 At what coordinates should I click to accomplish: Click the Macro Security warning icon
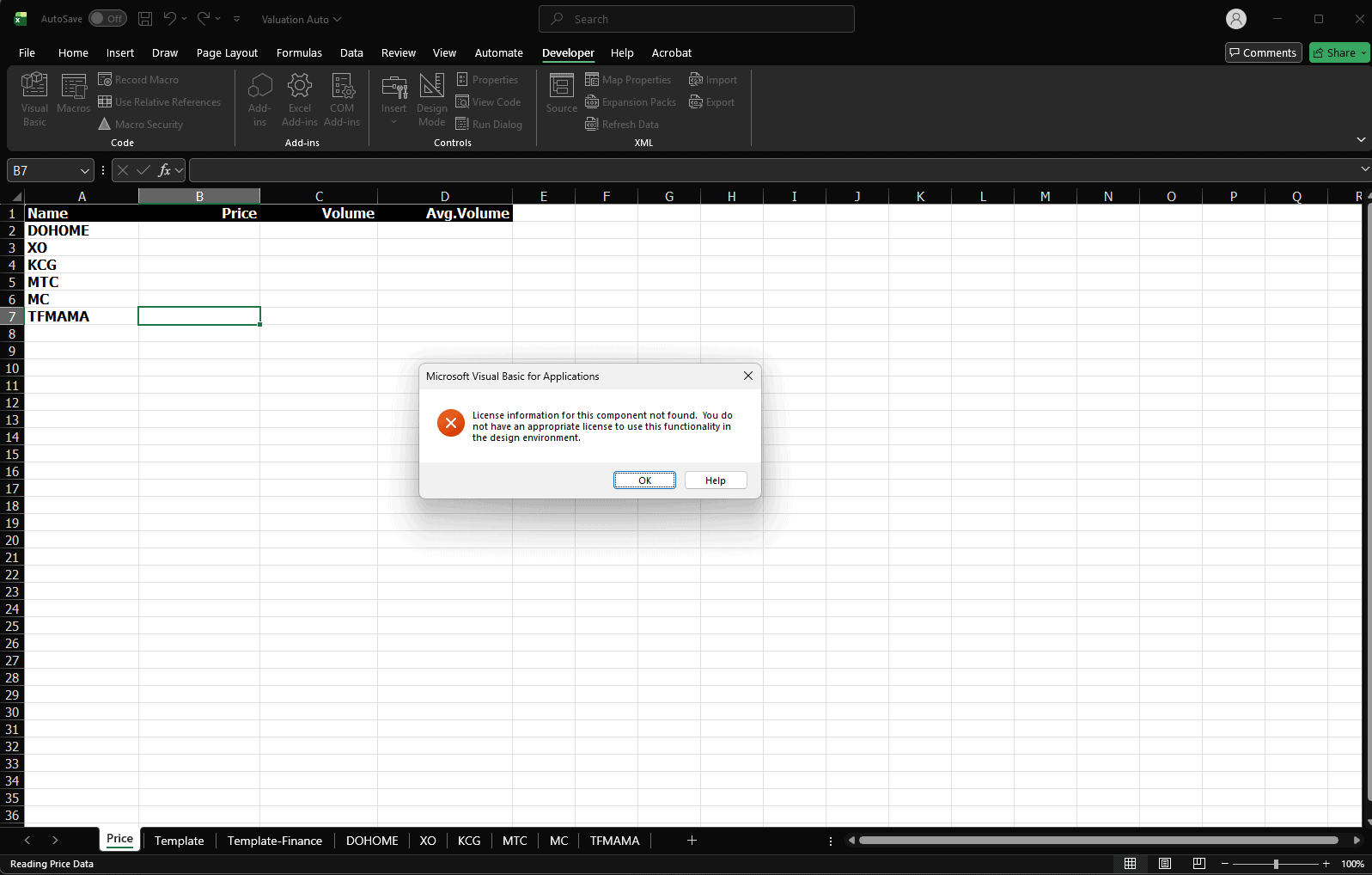(x=105, y=124)
